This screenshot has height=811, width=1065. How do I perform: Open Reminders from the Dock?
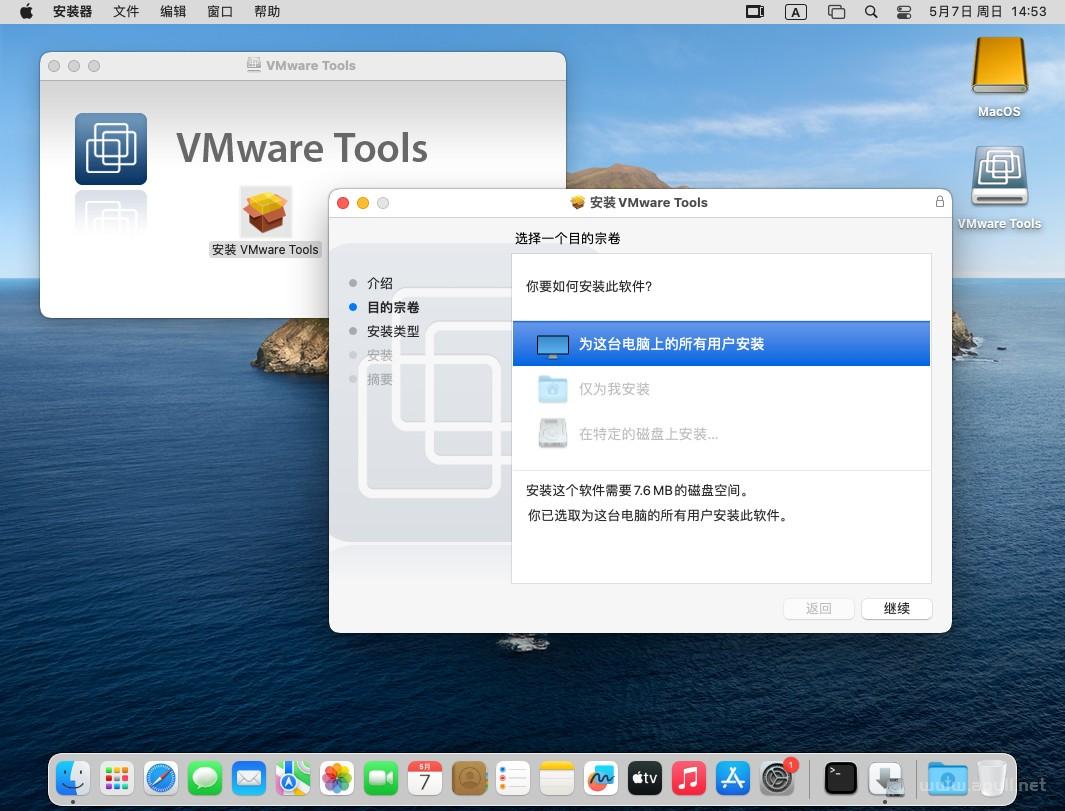(513, 778)
